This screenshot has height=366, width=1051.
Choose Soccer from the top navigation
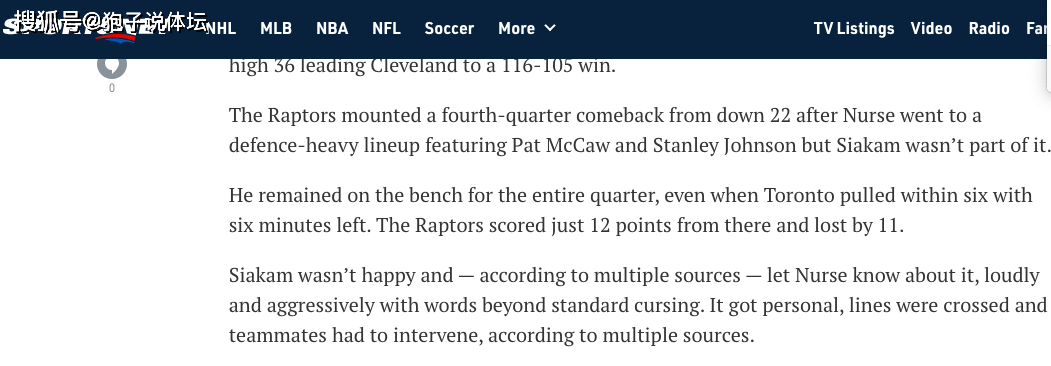(x=449, y=28)
